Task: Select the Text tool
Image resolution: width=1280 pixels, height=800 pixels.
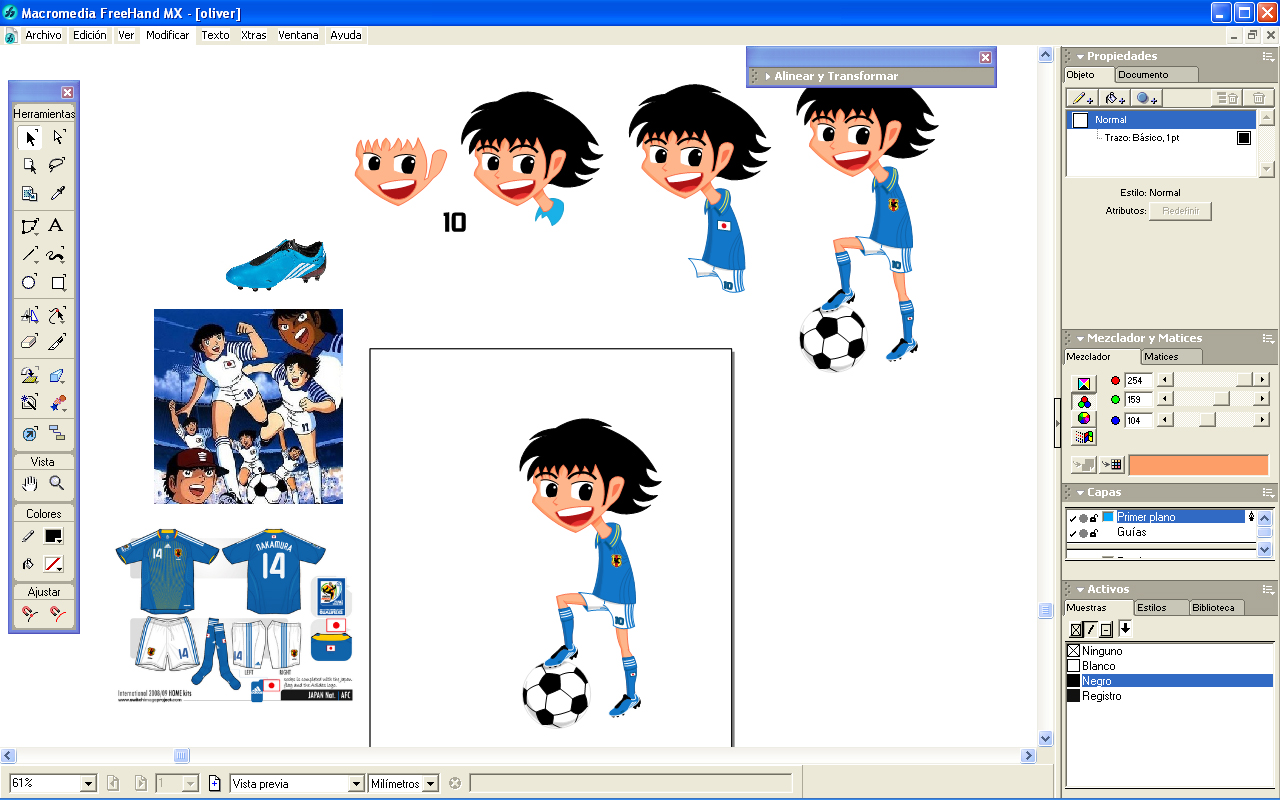Action: click(x=58, y=226)
